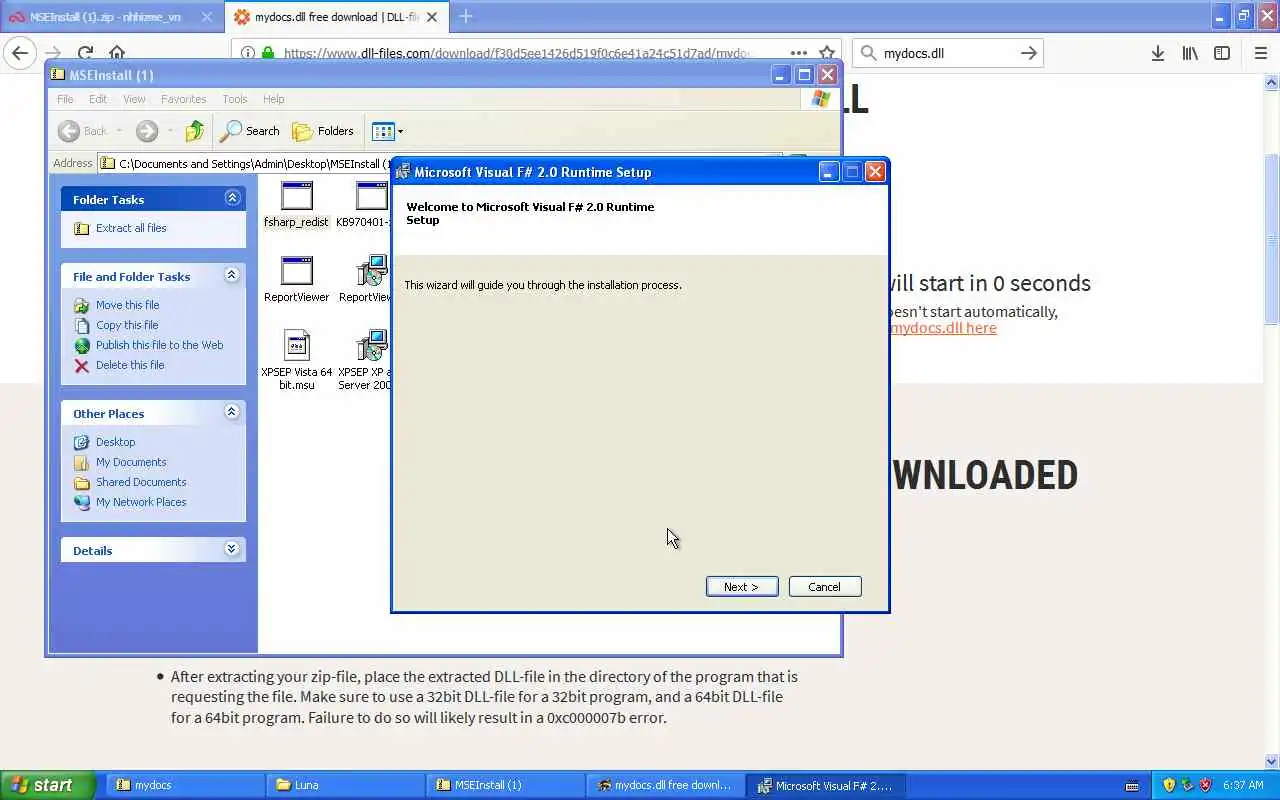Open Shared Documents from Other Places
The image size is (1280, 800).
141,482
